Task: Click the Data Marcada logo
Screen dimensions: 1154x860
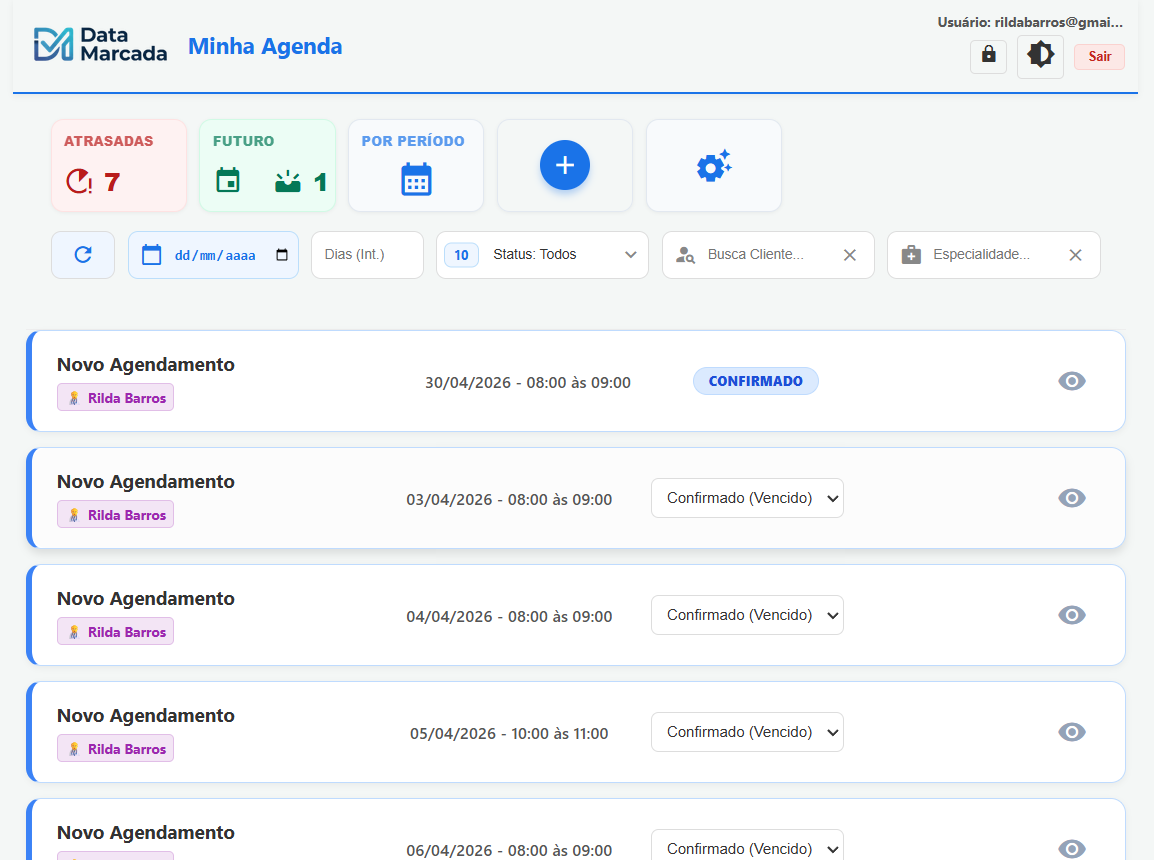Action: 100,44
